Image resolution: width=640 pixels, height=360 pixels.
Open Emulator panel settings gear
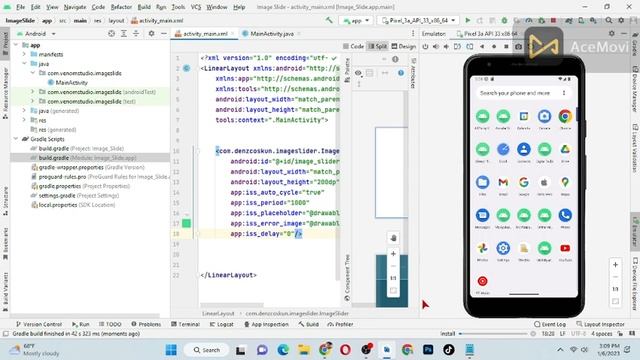click(x=611, y=33)
